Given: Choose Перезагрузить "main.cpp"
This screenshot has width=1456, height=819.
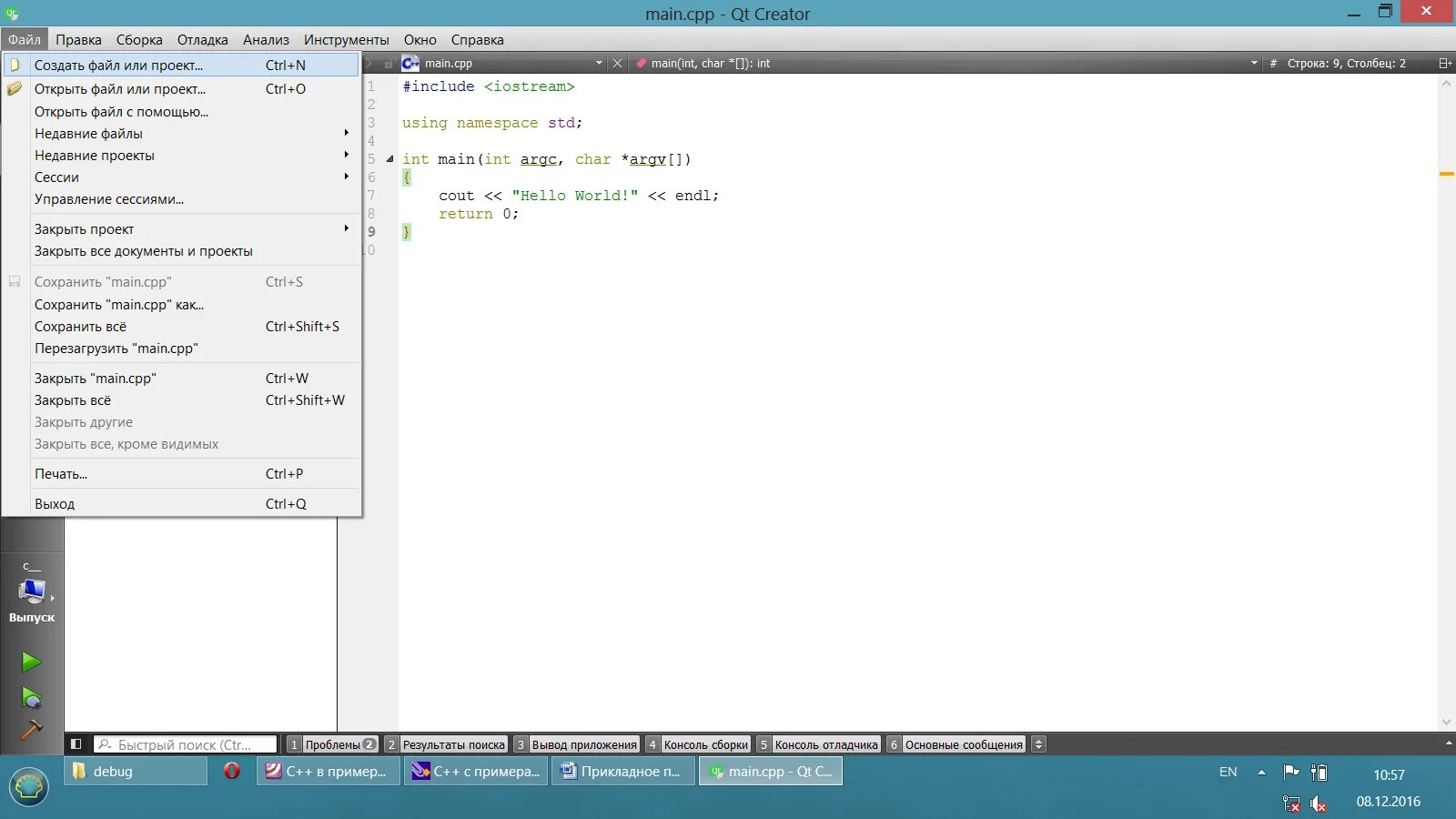Looking at the screenshot, I should point(181,348).
